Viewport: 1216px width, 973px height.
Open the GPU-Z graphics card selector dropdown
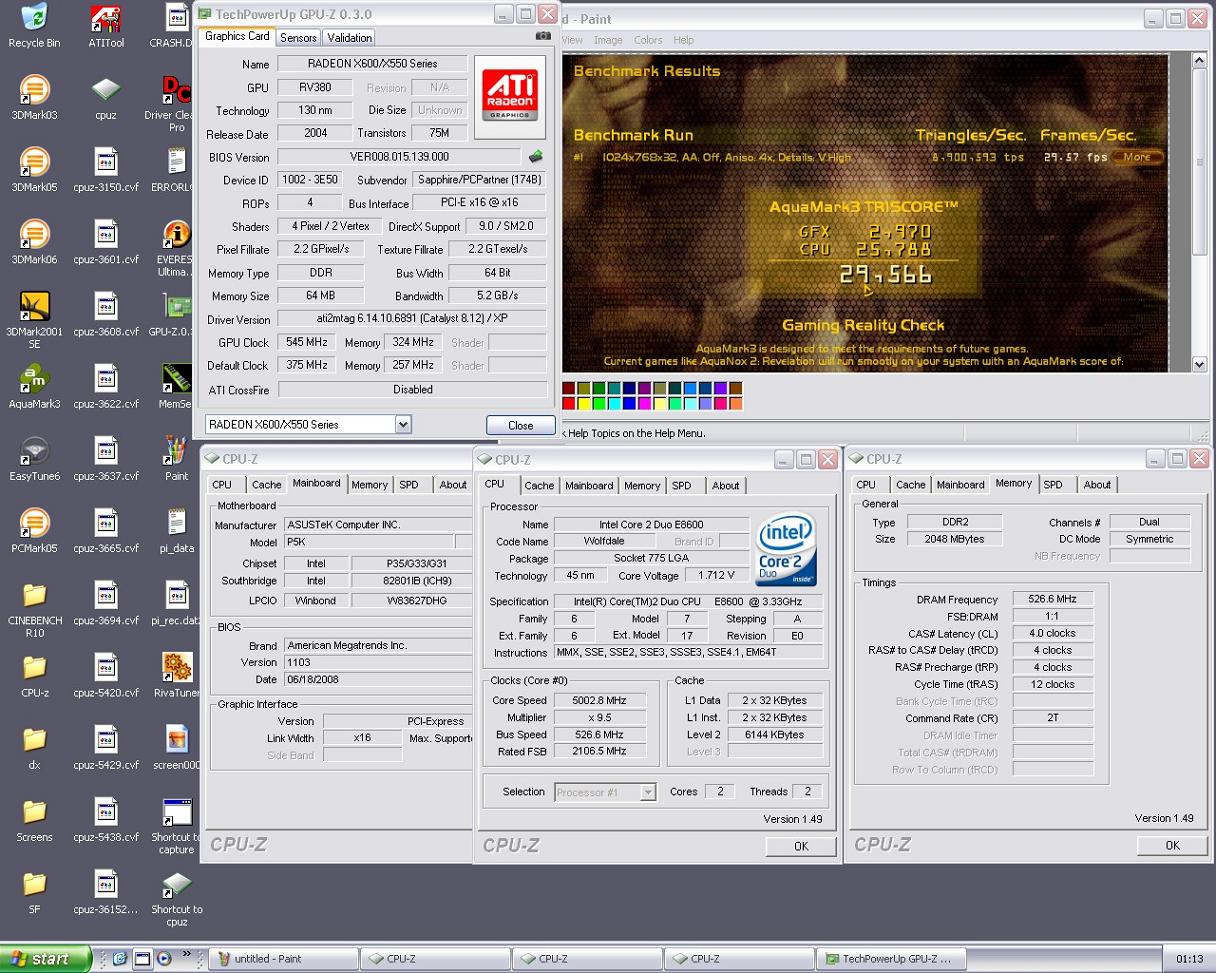[x=403, y=424]
